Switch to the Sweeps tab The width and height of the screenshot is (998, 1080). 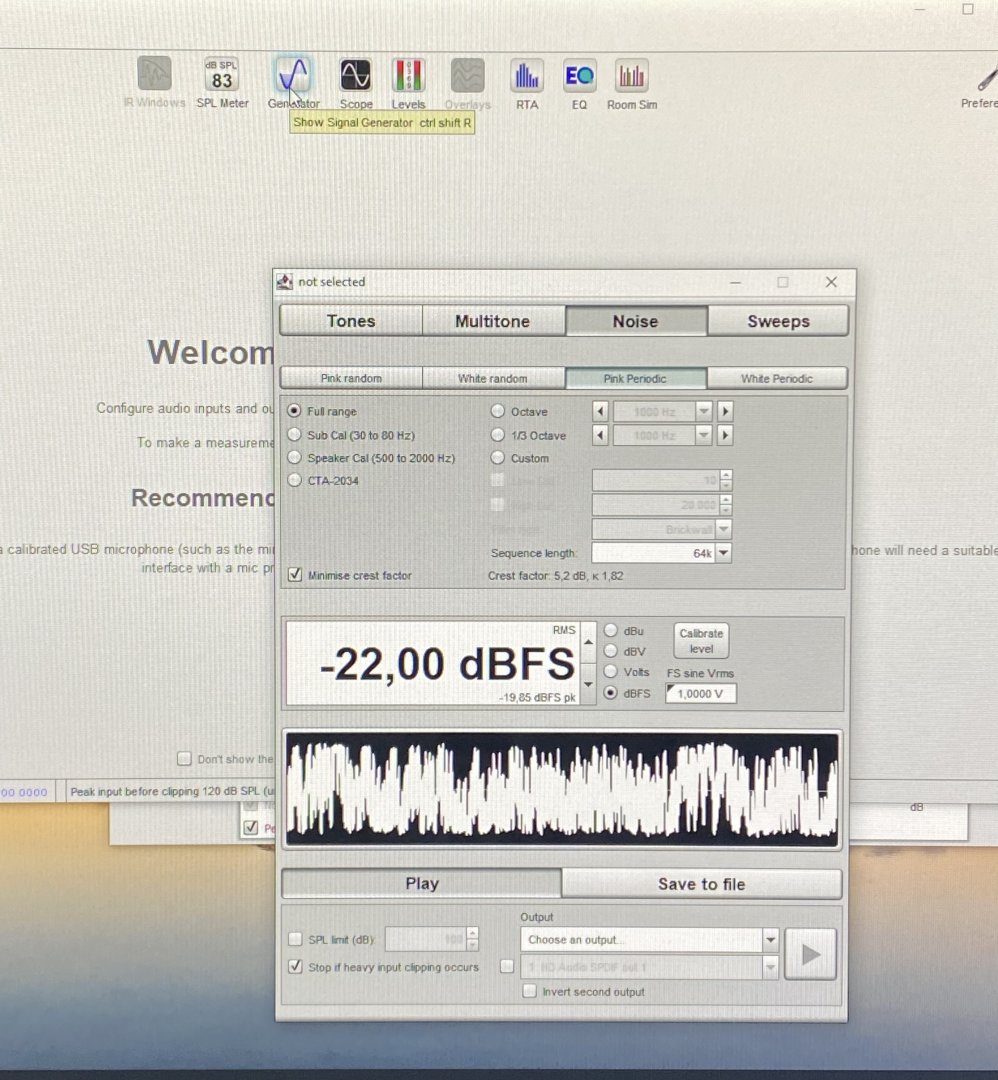point(778,321)
